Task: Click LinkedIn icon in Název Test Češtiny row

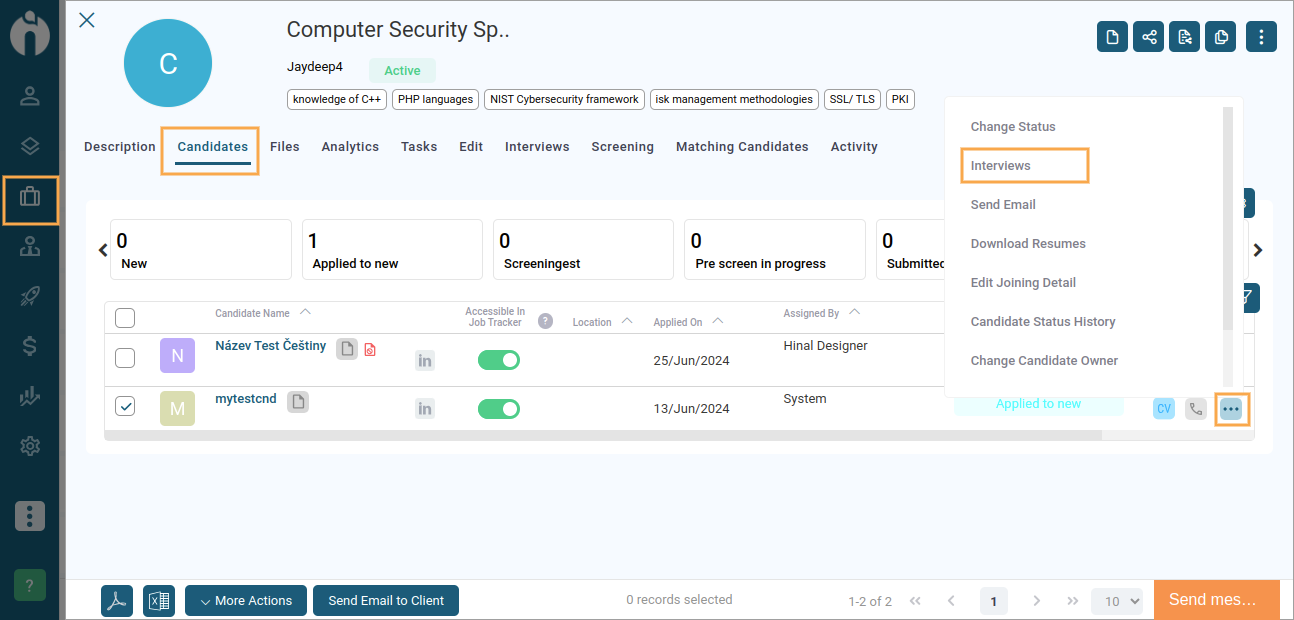Action: [x=425, y=360]
